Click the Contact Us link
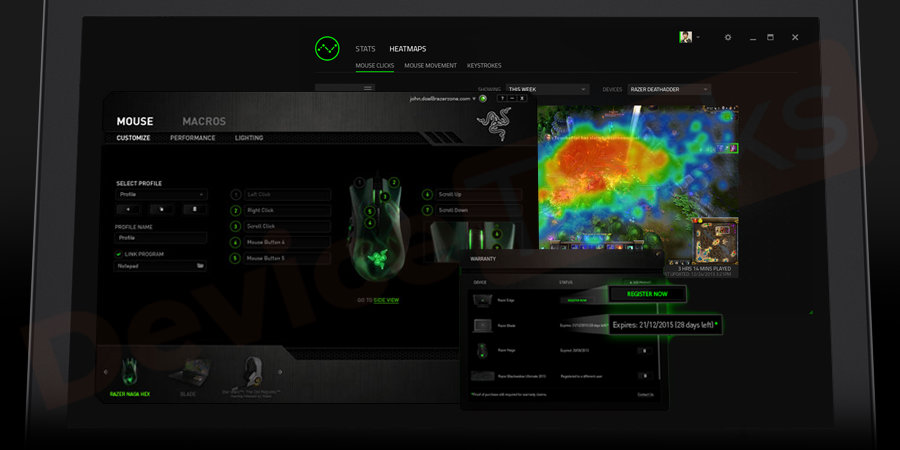 pos(645,395)
